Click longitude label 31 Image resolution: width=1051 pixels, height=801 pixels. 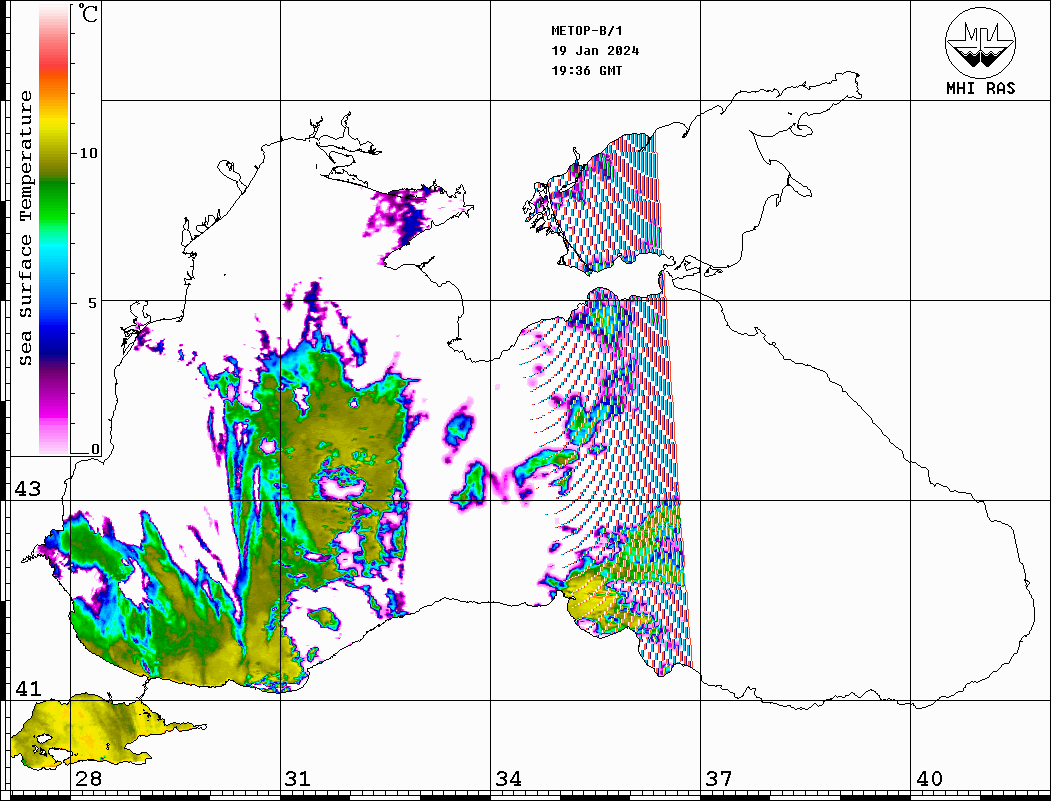point(298,778)
